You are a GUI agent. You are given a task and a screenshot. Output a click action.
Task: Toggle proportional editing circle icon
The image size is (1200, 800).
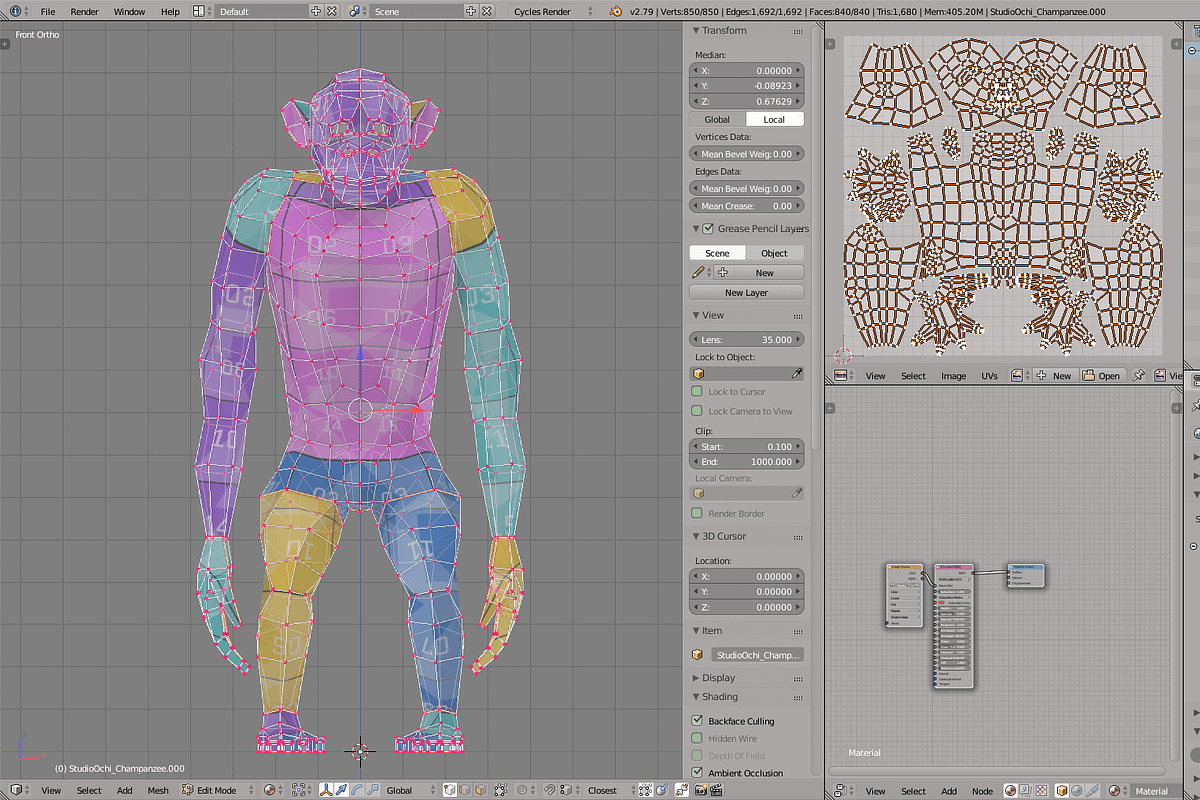pyautogui.click(x=522, y=790)
